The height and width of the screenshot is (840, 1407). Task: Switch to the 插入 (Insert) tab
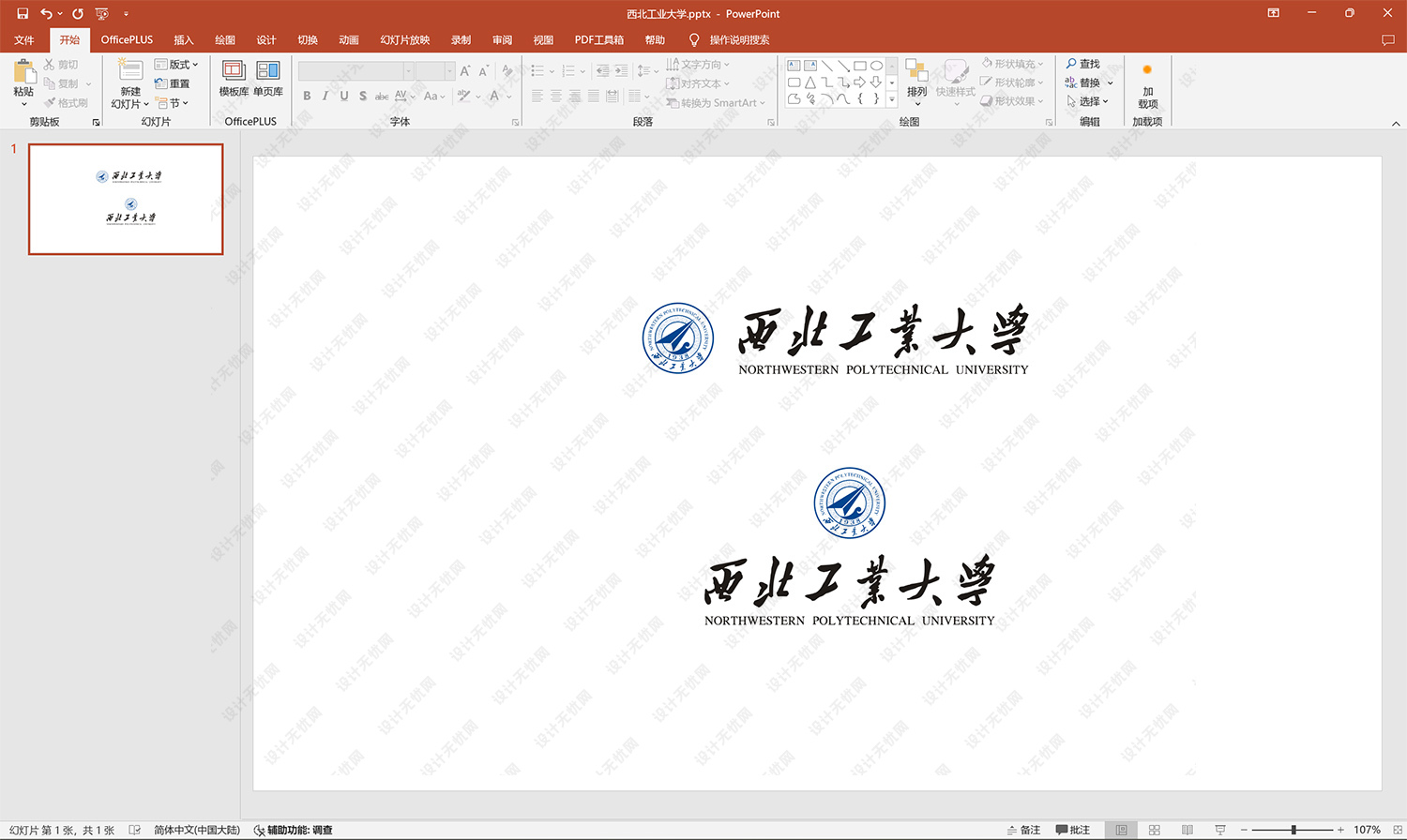click(184, 39)
